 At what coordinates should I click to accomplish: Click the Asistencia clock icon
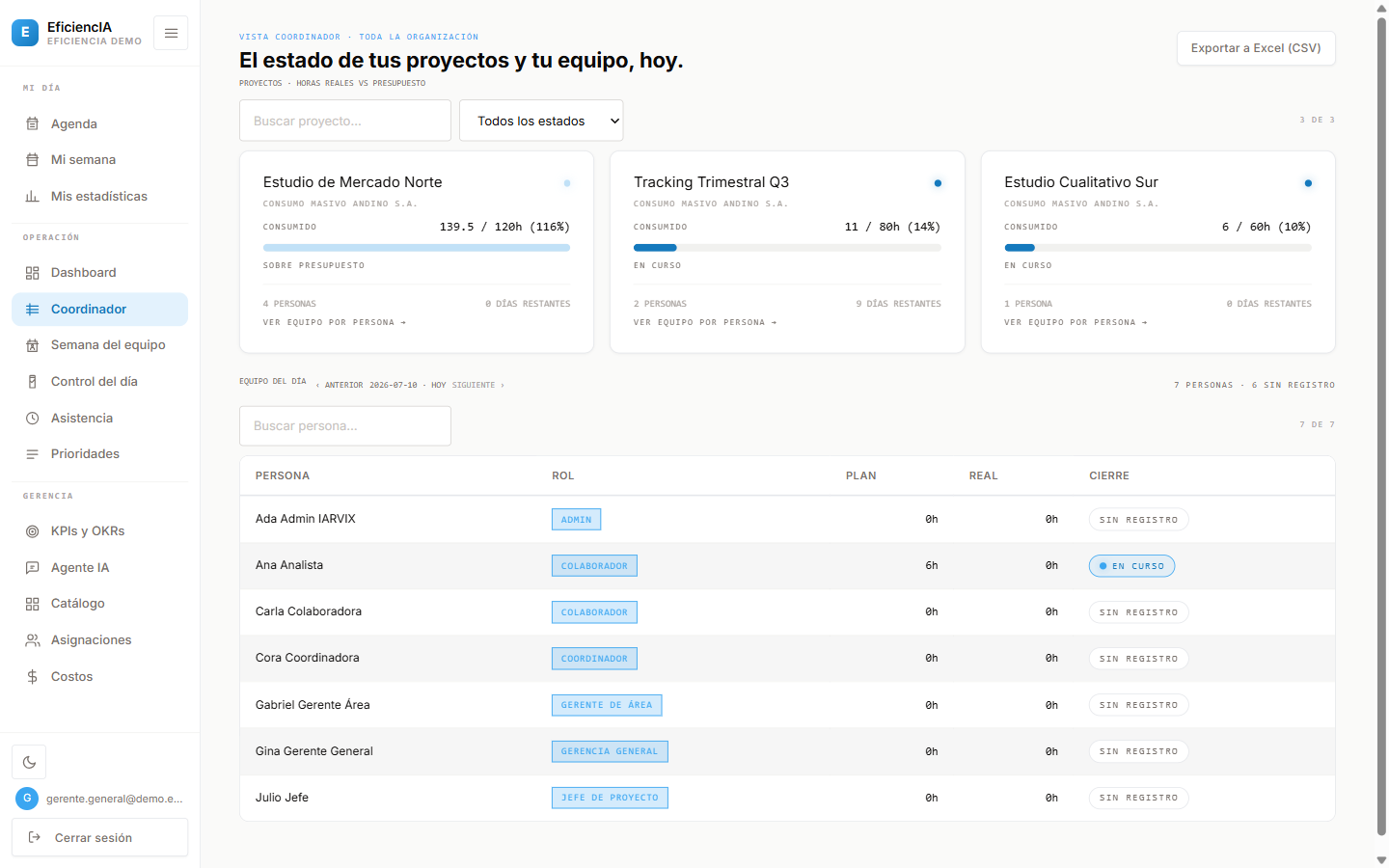[x=32, y=419]
